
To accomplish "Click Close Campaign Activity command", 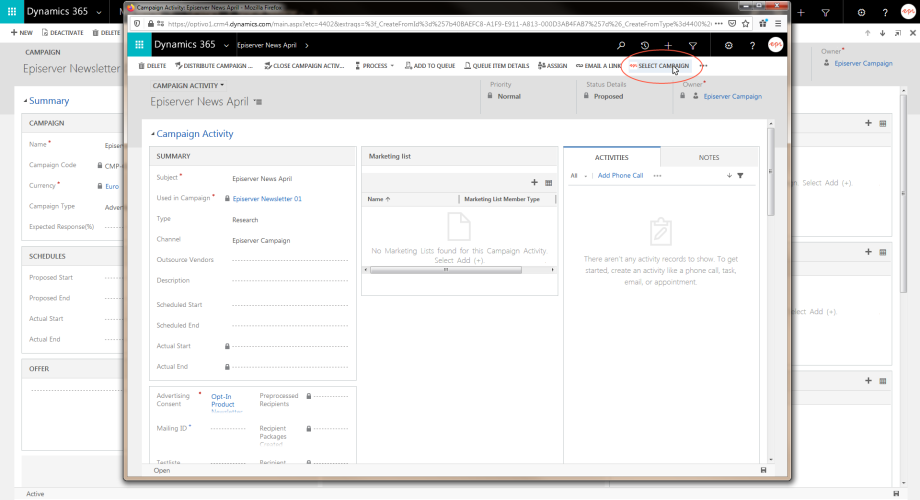I will 304,66.
